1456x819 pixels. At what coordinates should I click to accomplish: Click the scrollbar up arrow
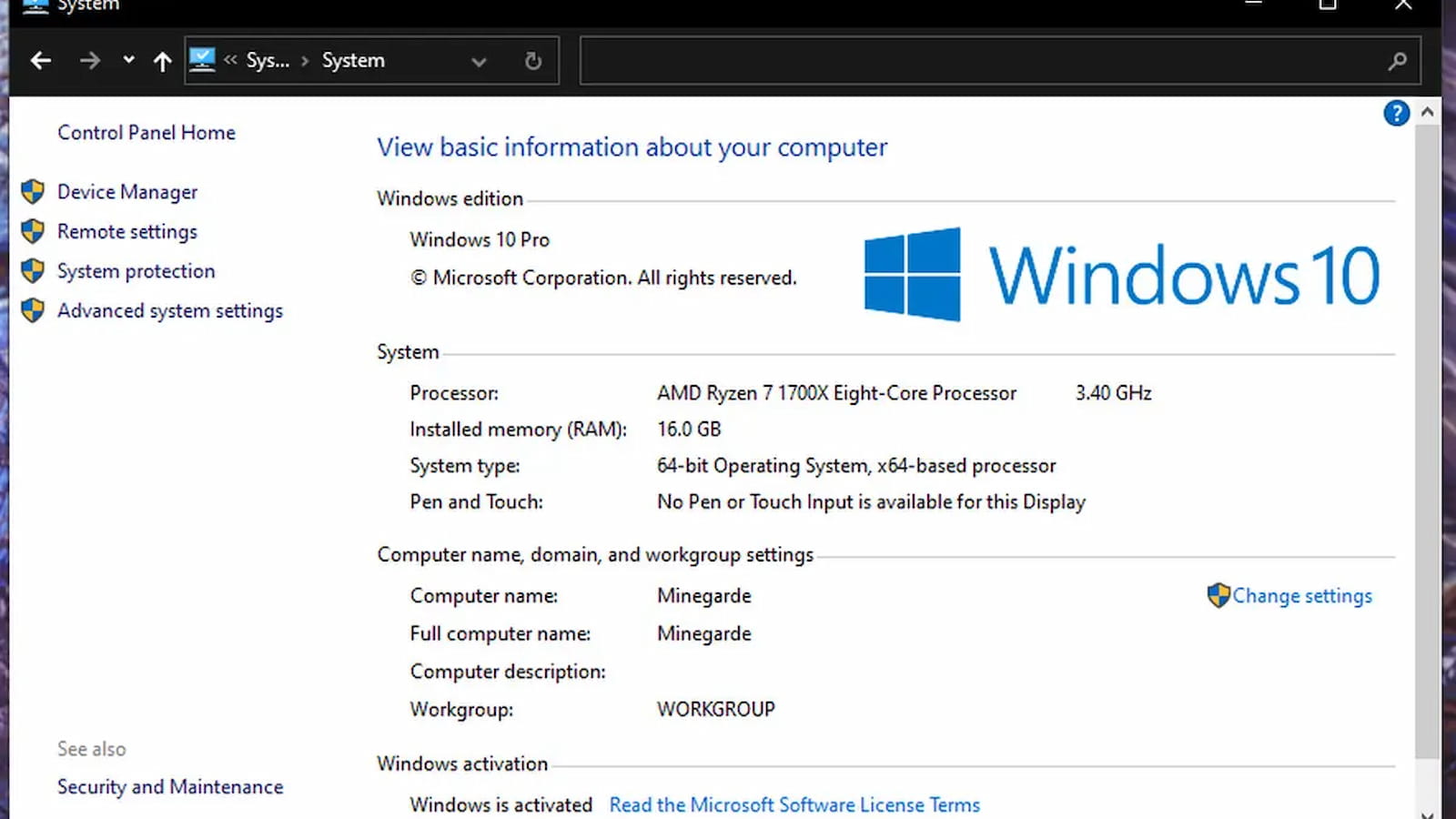1427,112
